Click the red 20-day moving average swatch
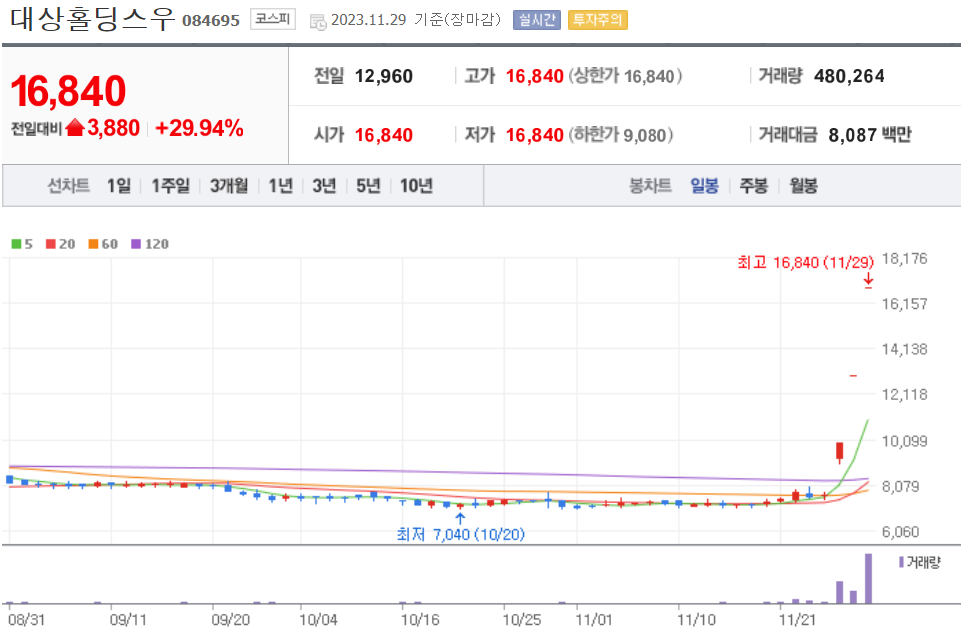Image resolution: width=961 pixels, height=642 pixels. pyautogui.click(x=51, y=244)
